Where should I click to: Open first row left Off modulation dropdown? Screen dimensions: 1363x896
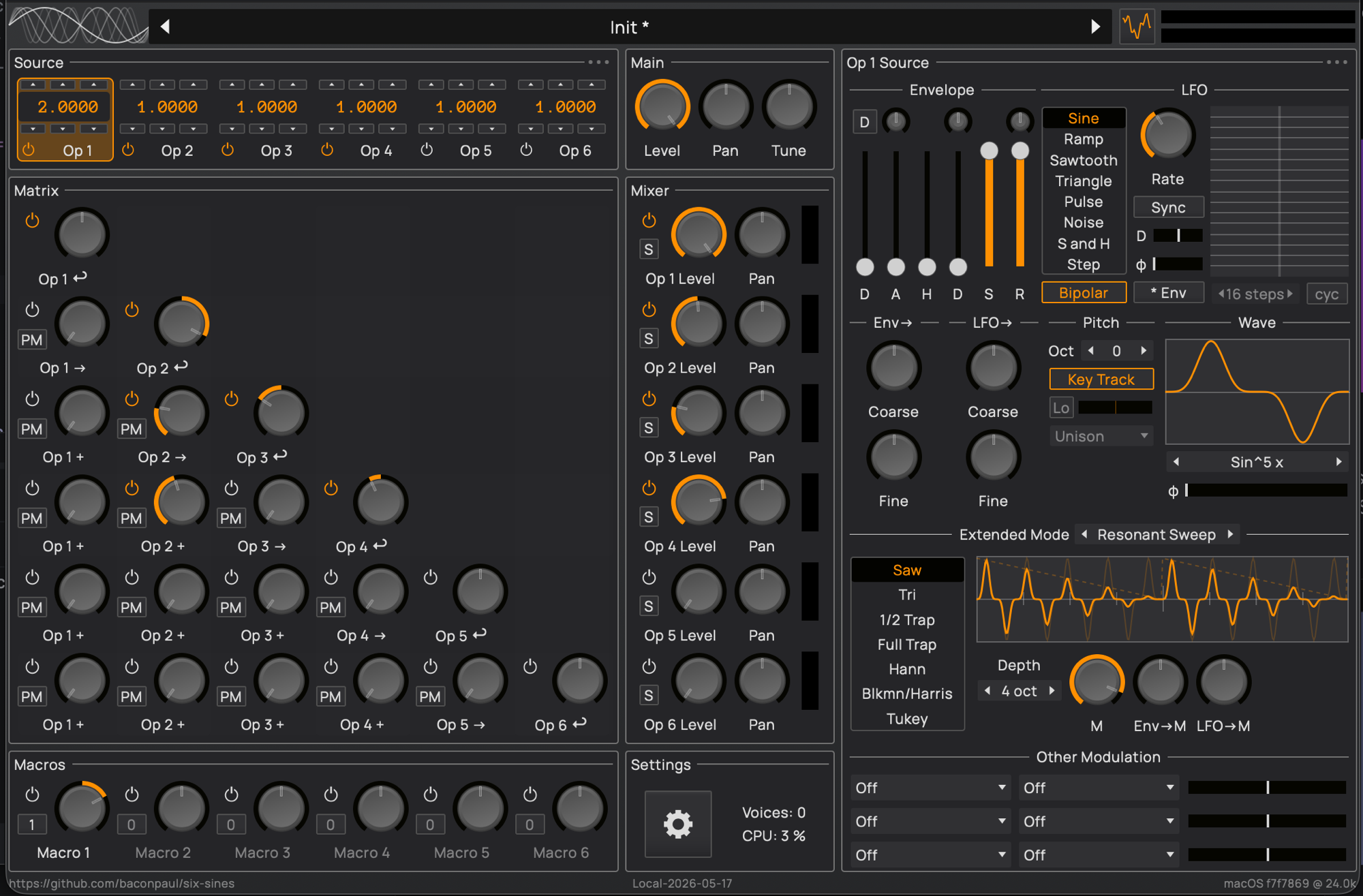(x=930, y=788)
